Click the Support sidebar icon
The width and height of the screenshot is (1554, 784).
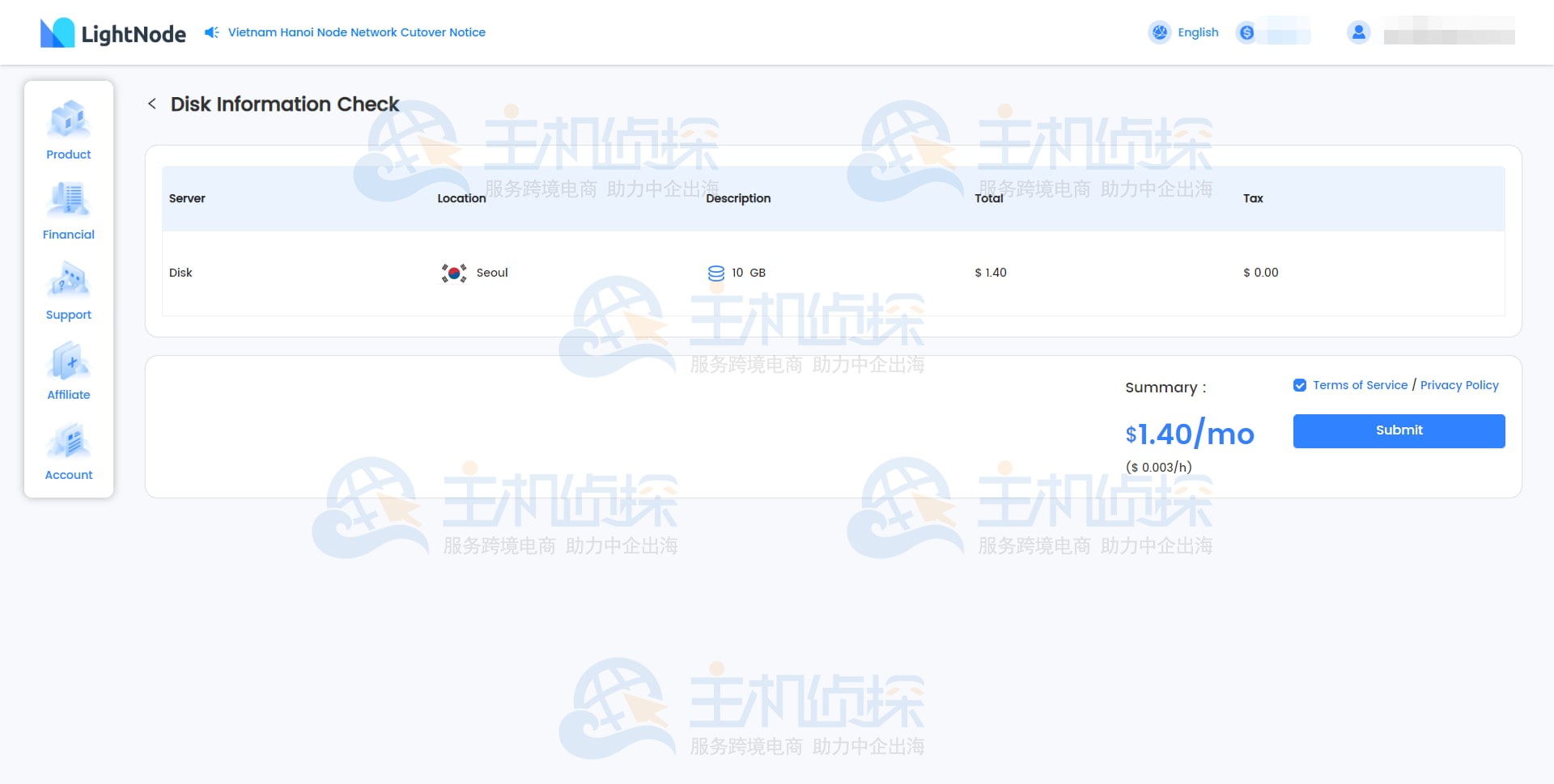pos(68,281)
